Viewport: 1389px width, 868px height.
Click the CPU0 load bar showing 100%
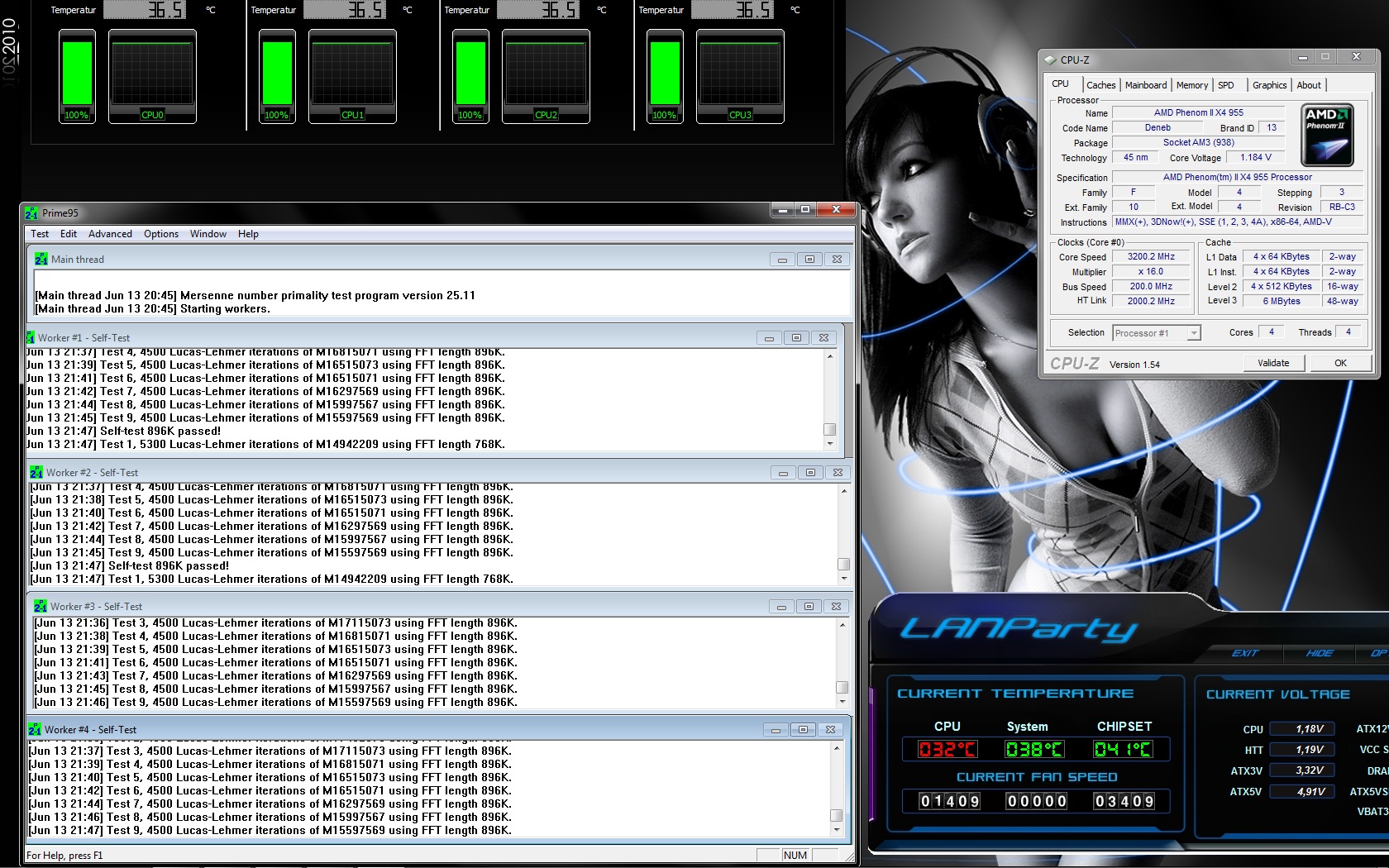pos(77,77)
